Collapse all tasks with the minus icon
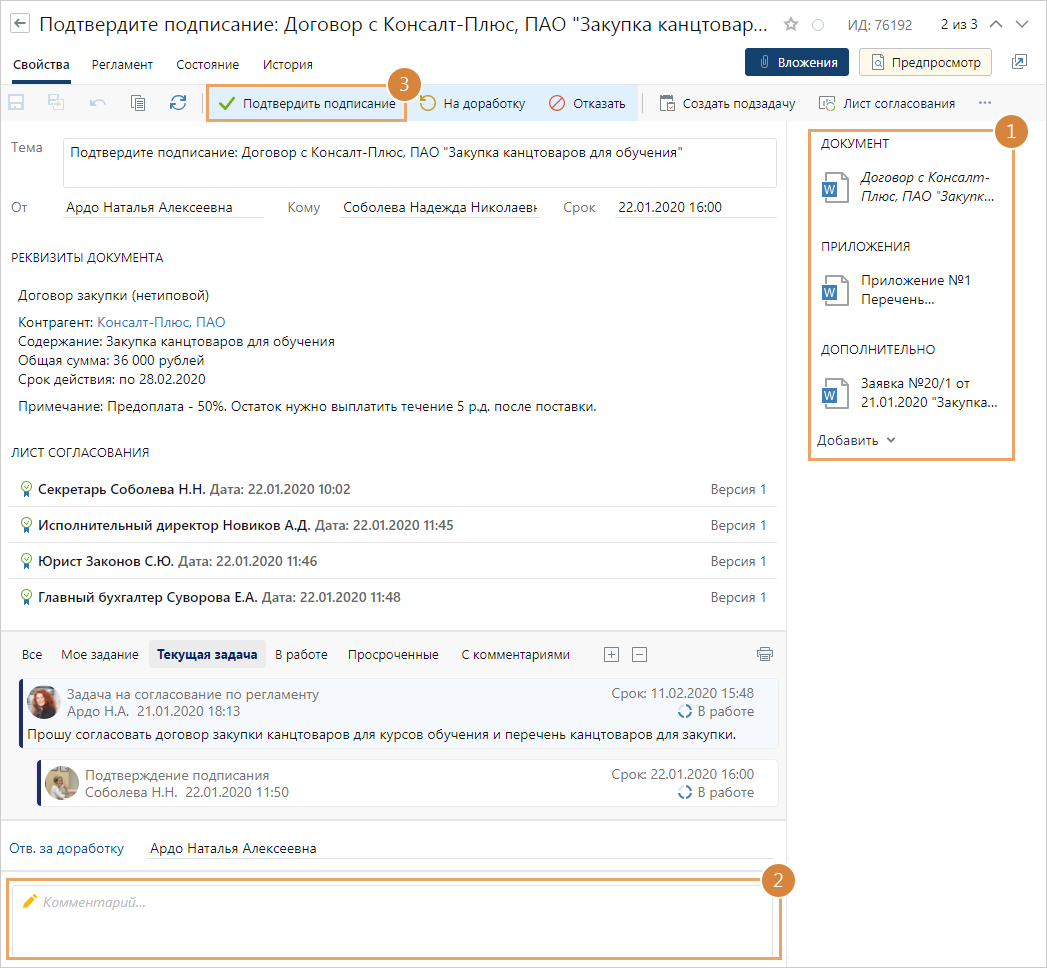The image size is (1047, 968). tap(640, 654)
